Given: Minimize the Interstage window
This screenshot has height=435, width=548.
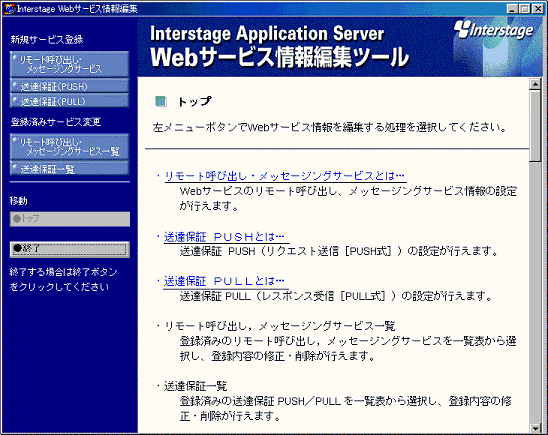Looking at the screenshot, I should tap(512, 9).
